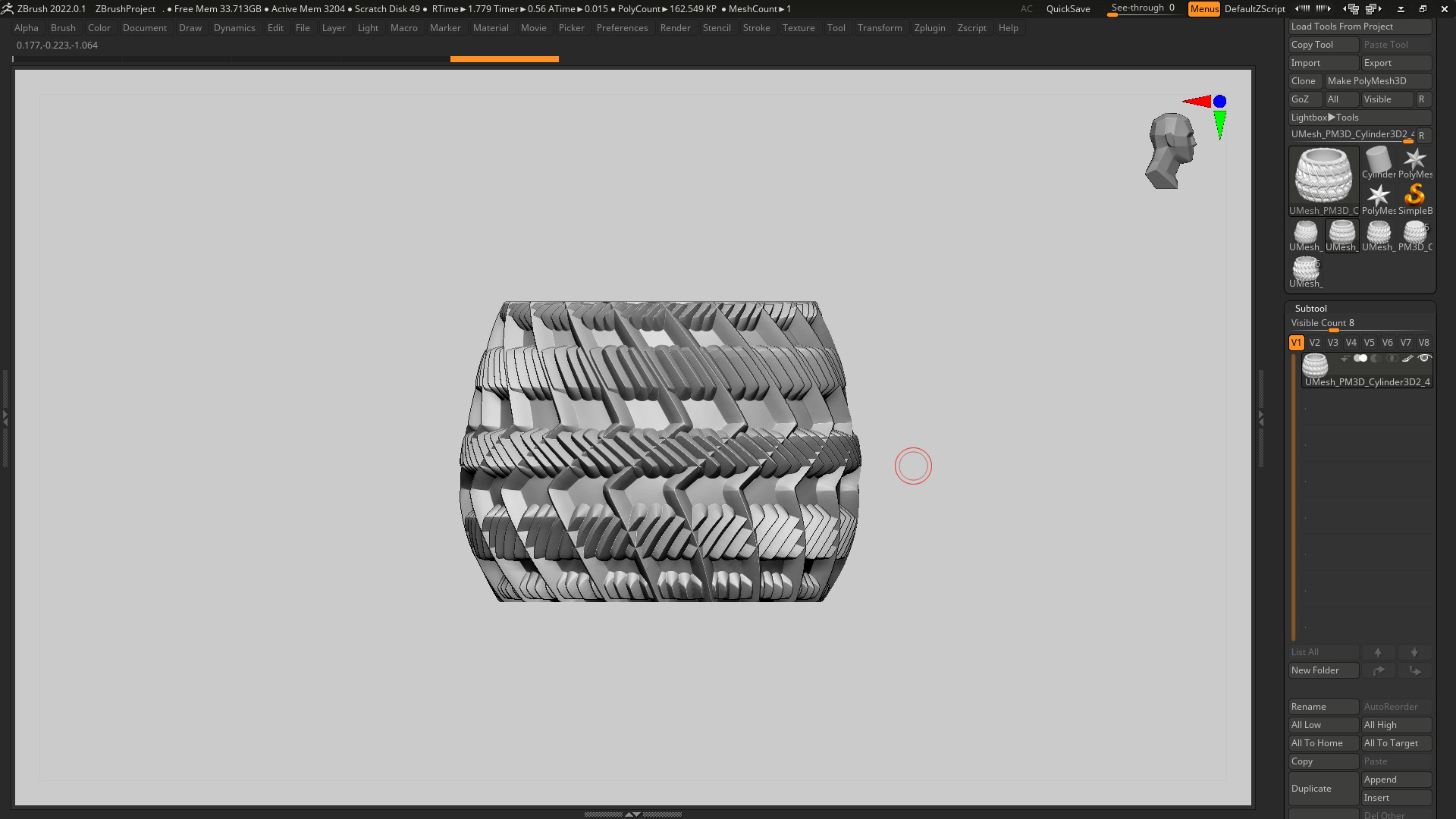Select the Cylinder tool thumbnail
This screenshot has width=1456, height=819.
tap(1378, 163)
